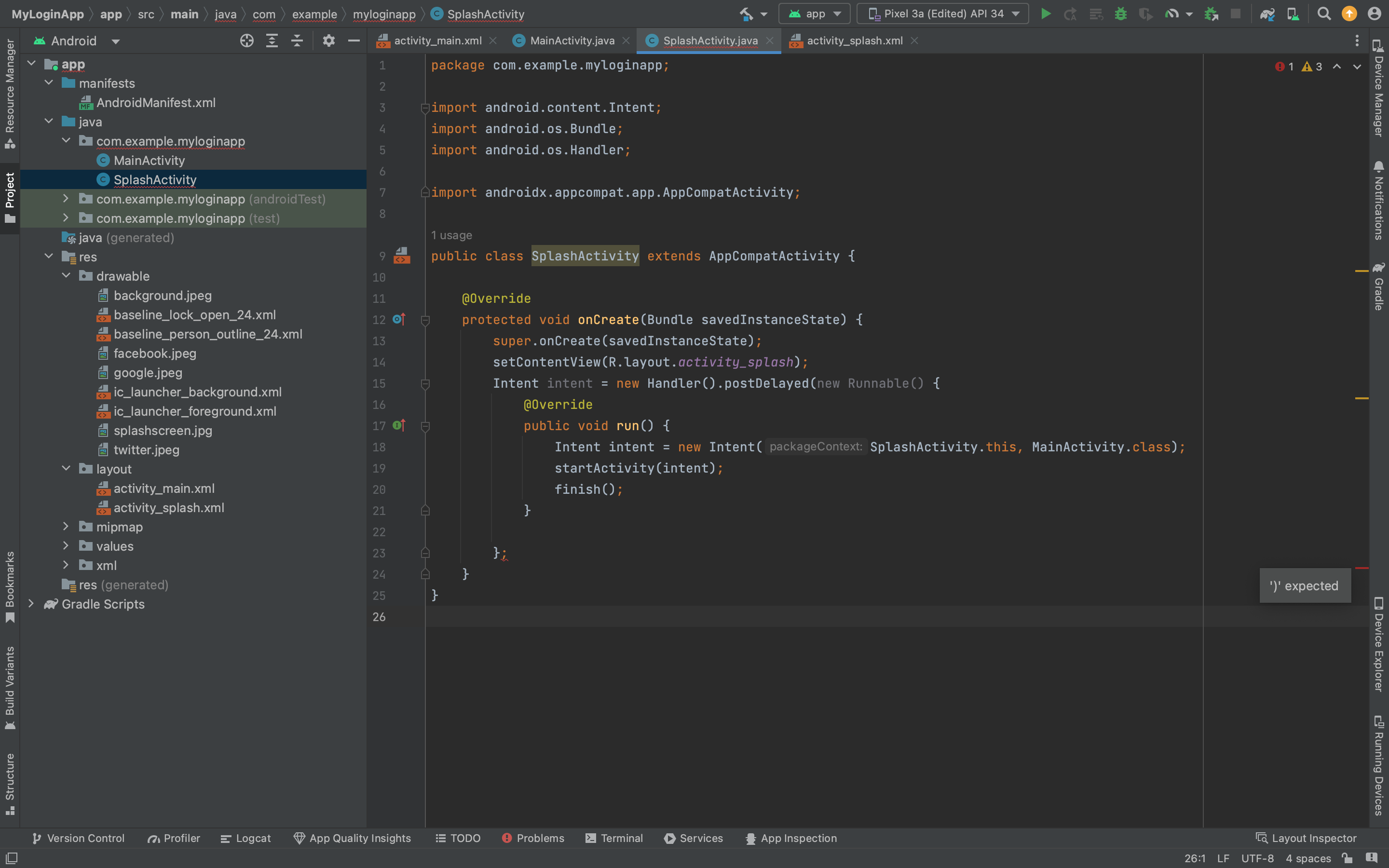Click the Select Opened File target icon
1389x868 pixels.
coord(247,41)
